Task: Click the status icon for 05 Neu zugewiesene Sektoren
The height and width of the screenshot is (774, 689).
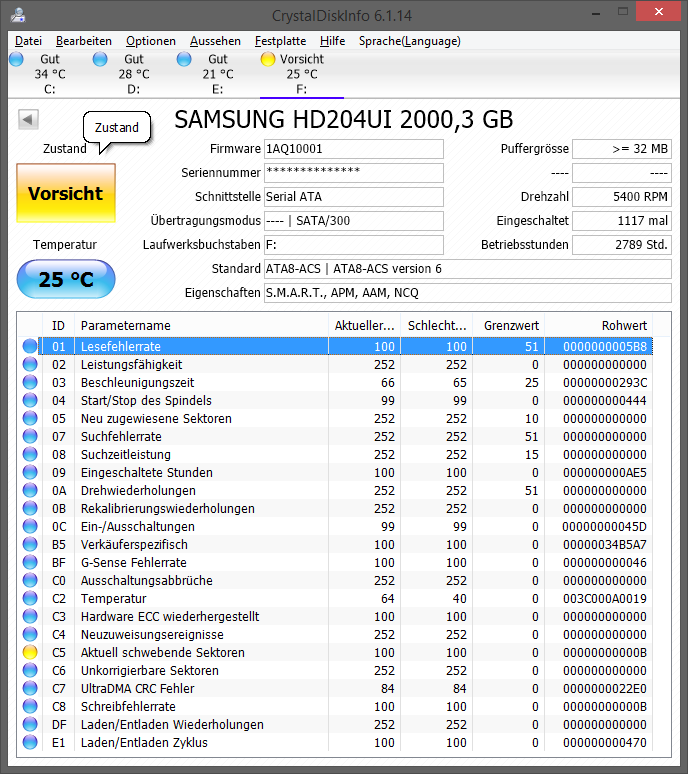Action: [x=30, y=418]
